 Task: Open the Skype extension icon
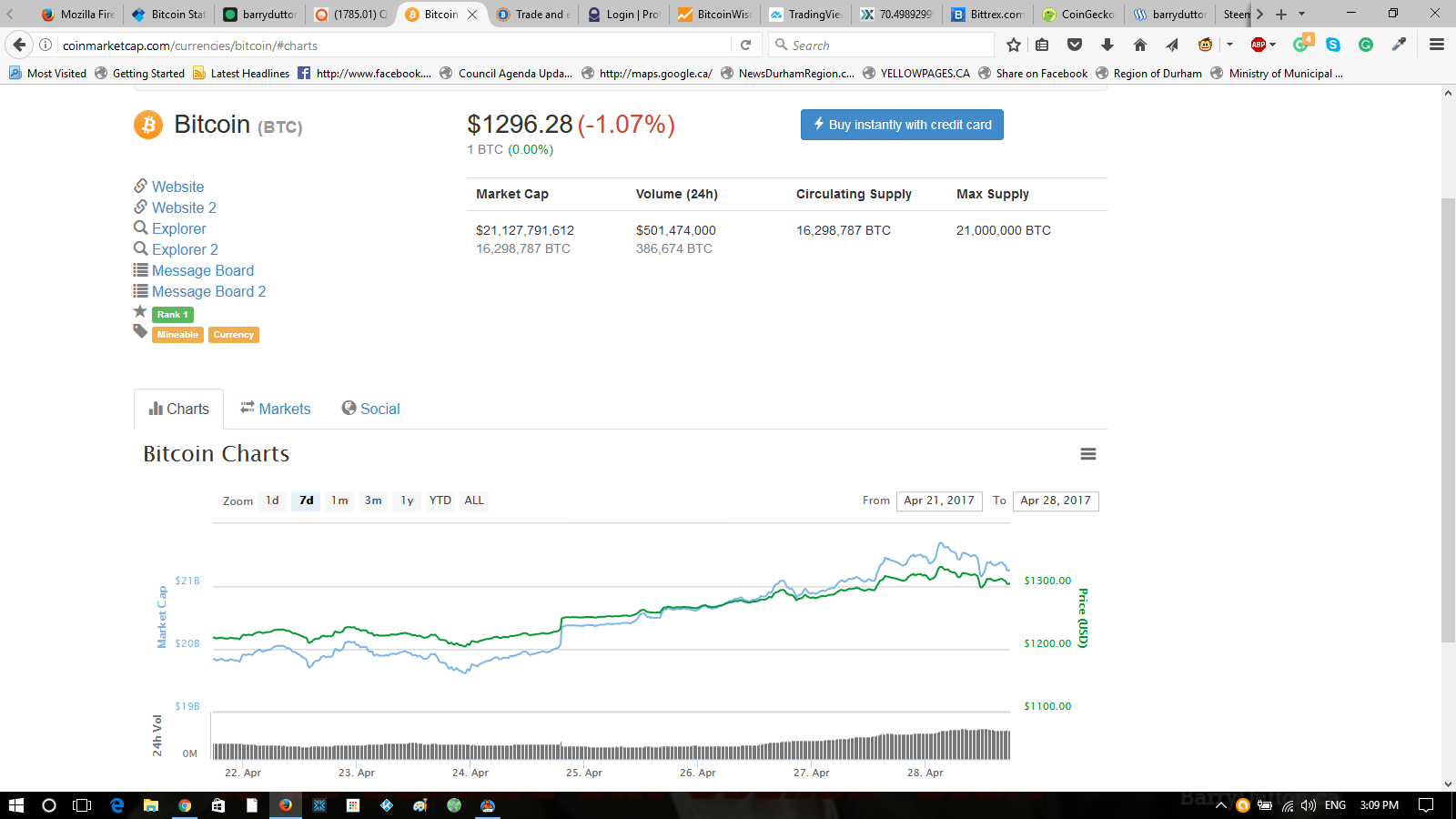1333,45
